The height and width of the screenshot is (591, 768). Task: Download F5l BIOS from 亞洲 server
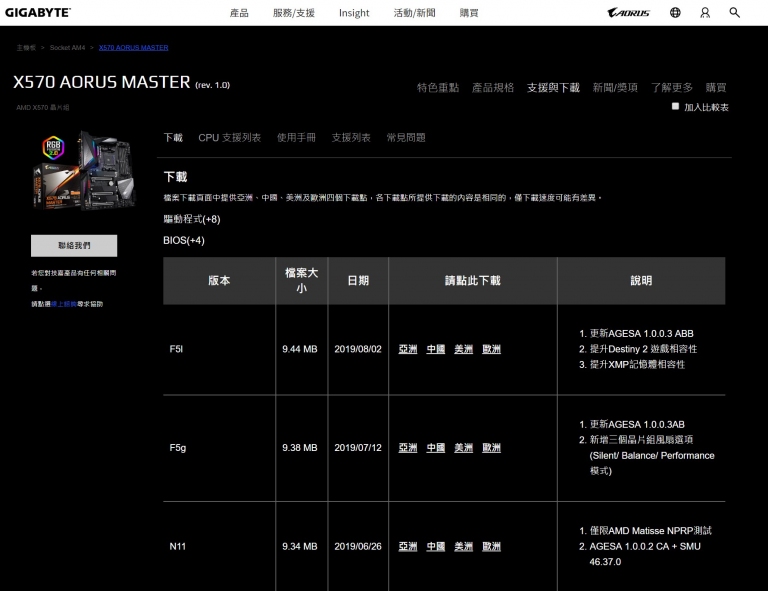tap(408, 349)
